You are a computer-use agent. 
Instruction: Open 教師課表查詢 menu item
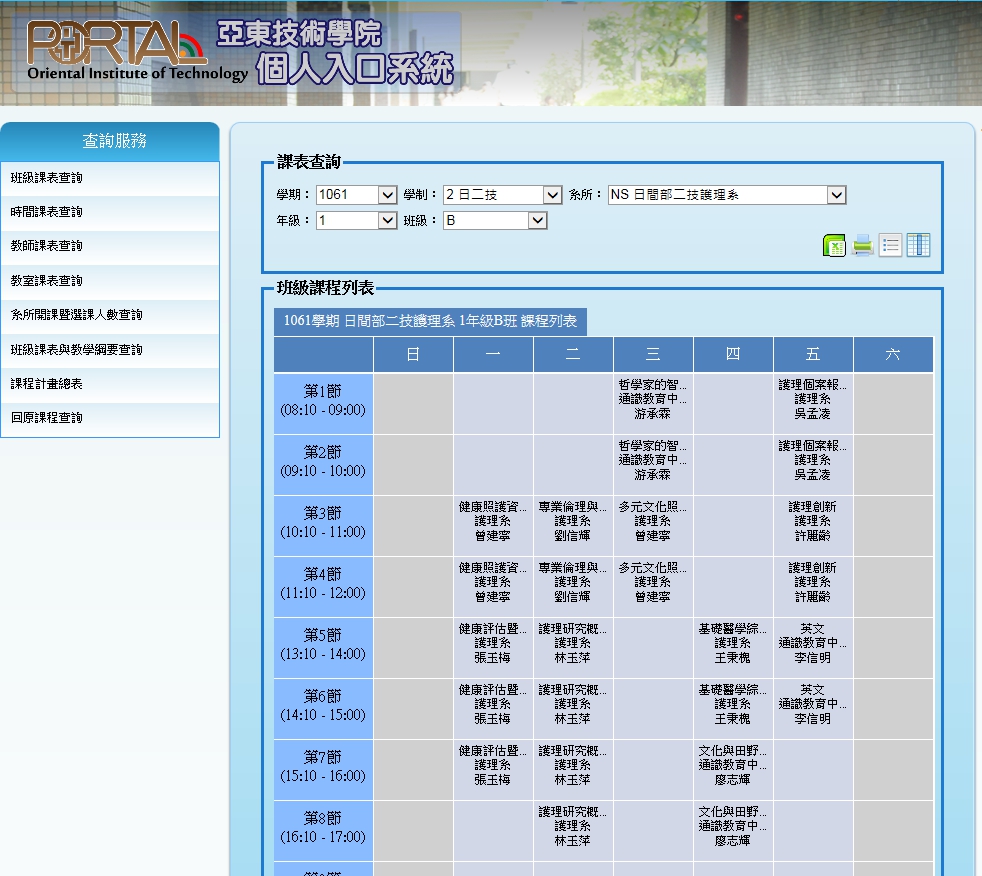[x=110, y=247]
